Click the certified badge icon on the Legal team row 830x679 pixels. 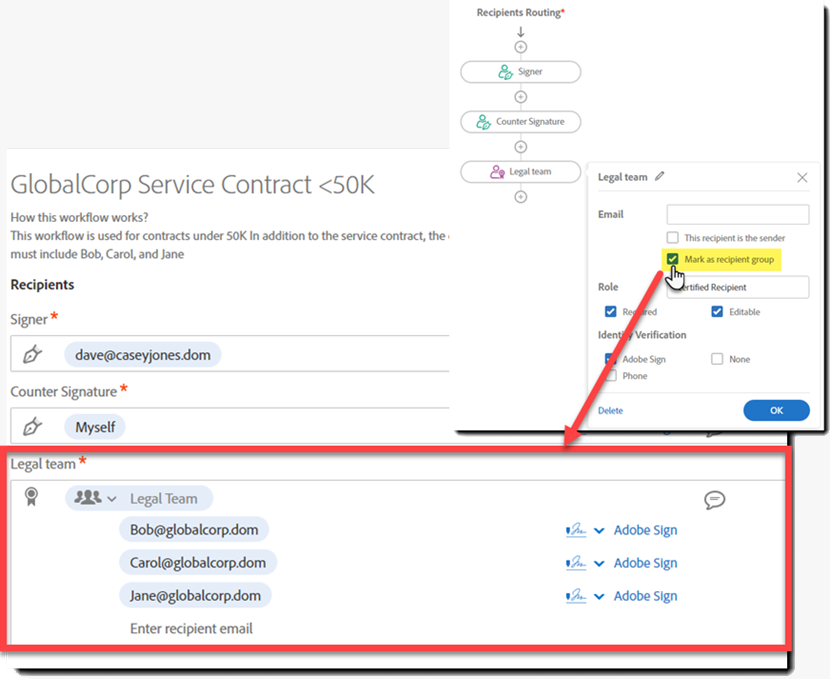(x=31, y=498)
